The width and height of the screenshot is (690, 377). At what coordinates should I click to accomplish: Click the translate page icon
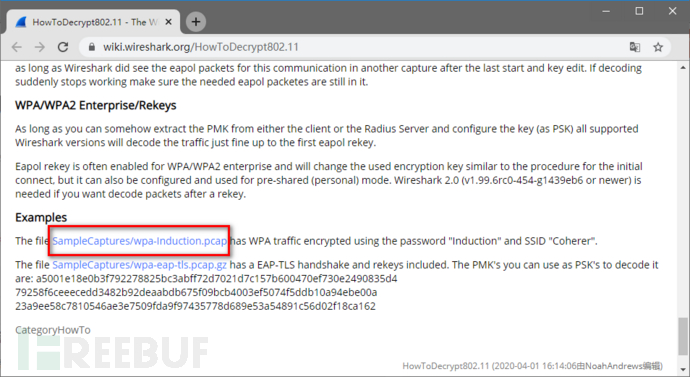[x=635, y=47]
